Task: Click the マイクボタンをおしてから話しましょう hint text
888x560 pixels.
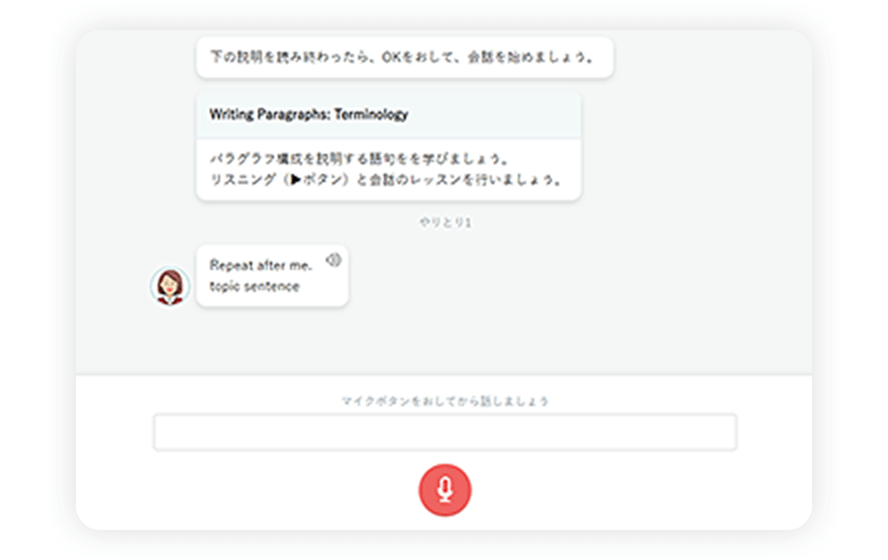Action: (444, 401)
